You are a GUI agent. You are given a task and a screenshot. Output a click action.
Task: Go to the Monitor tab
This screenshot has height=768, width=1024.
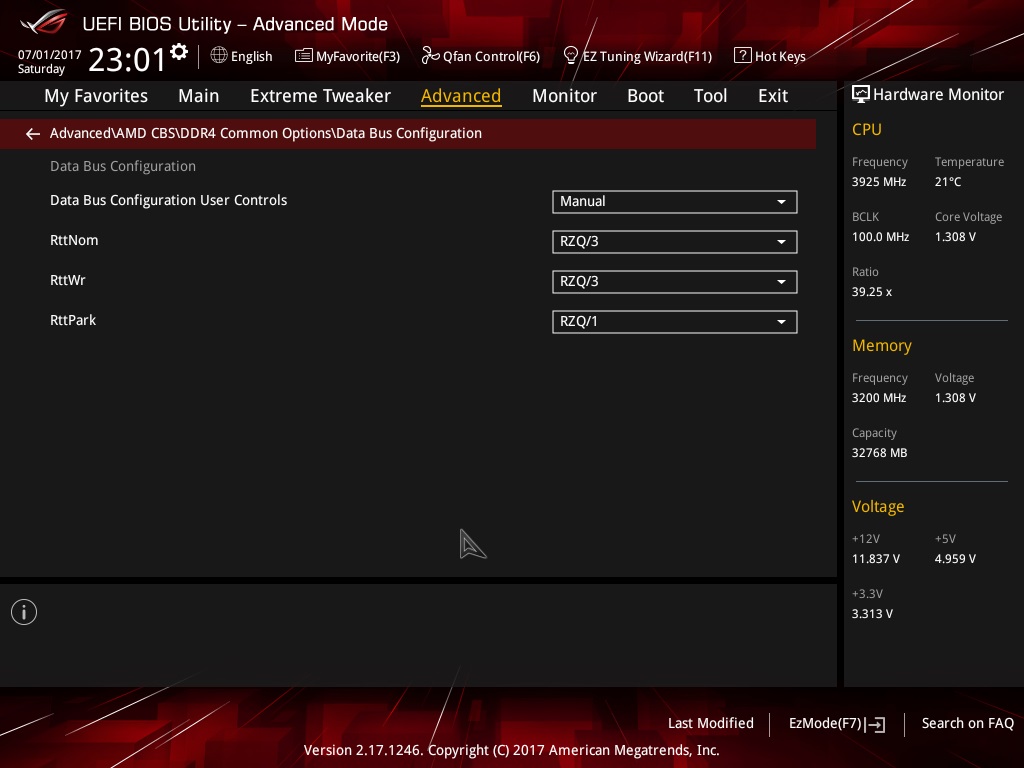click(564, 96)
